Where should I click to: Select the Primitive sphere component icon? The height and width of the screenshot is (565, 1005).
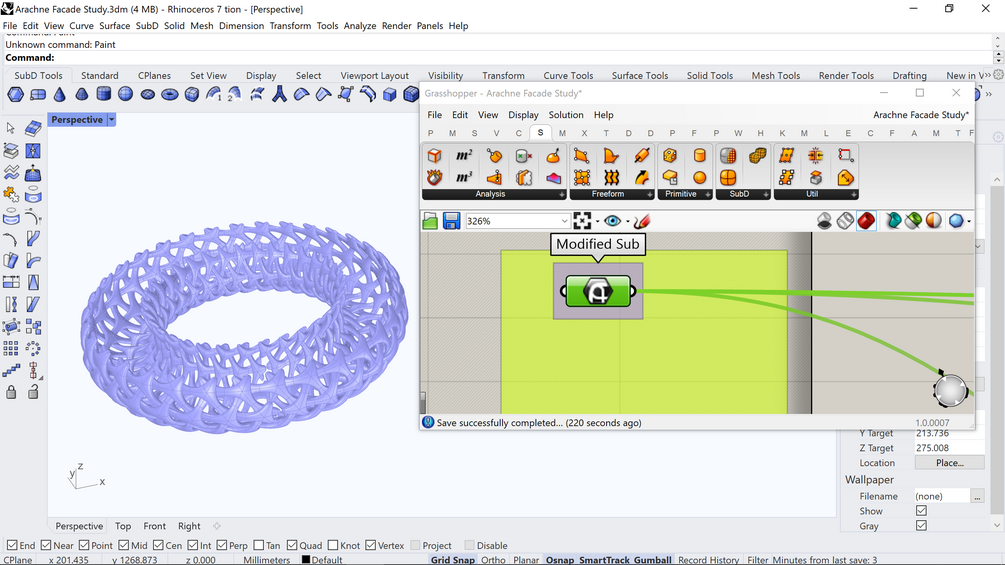pyautogui.click(x=699, y=177)
